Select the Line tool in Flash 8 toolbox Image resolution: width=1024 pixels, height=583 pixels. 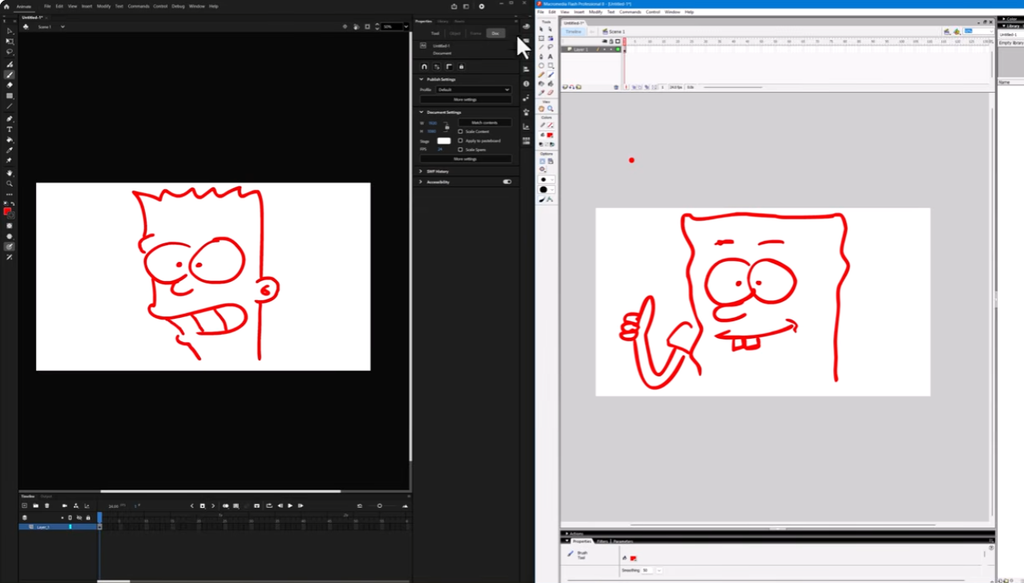[541, 47]
